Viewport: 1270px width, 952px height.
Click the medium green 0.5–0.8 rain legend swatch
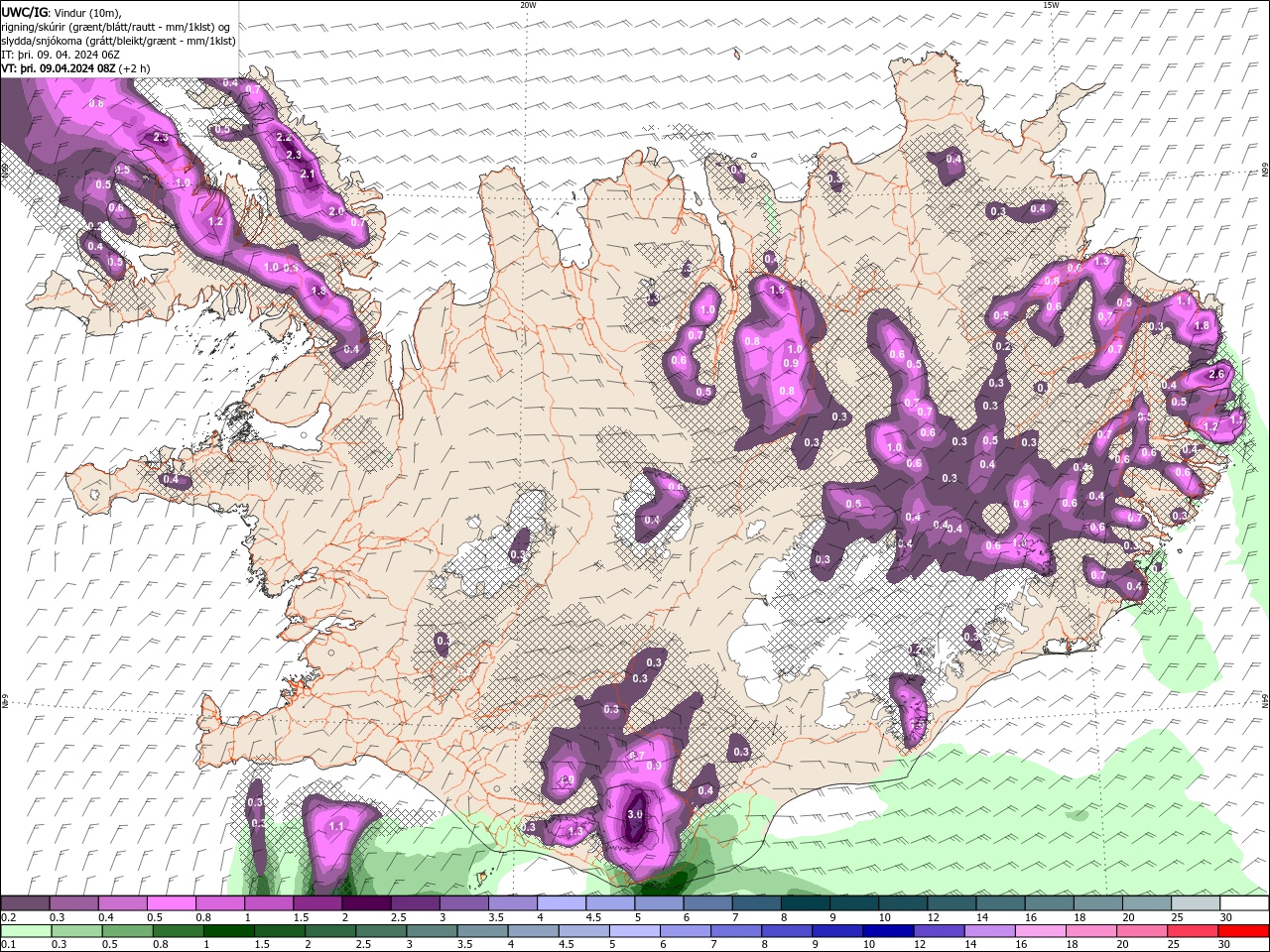click(x=125, y=931)
